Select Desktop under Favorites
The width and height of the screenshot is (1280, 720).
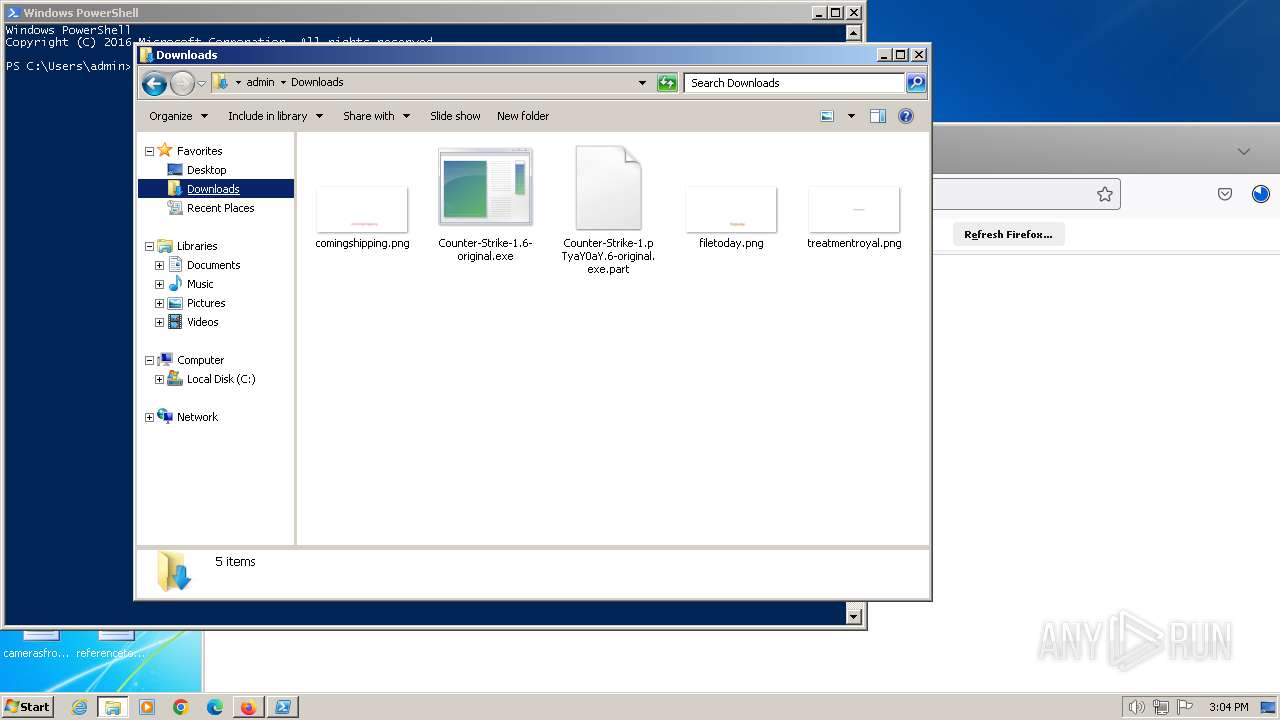tap(206, 170)
